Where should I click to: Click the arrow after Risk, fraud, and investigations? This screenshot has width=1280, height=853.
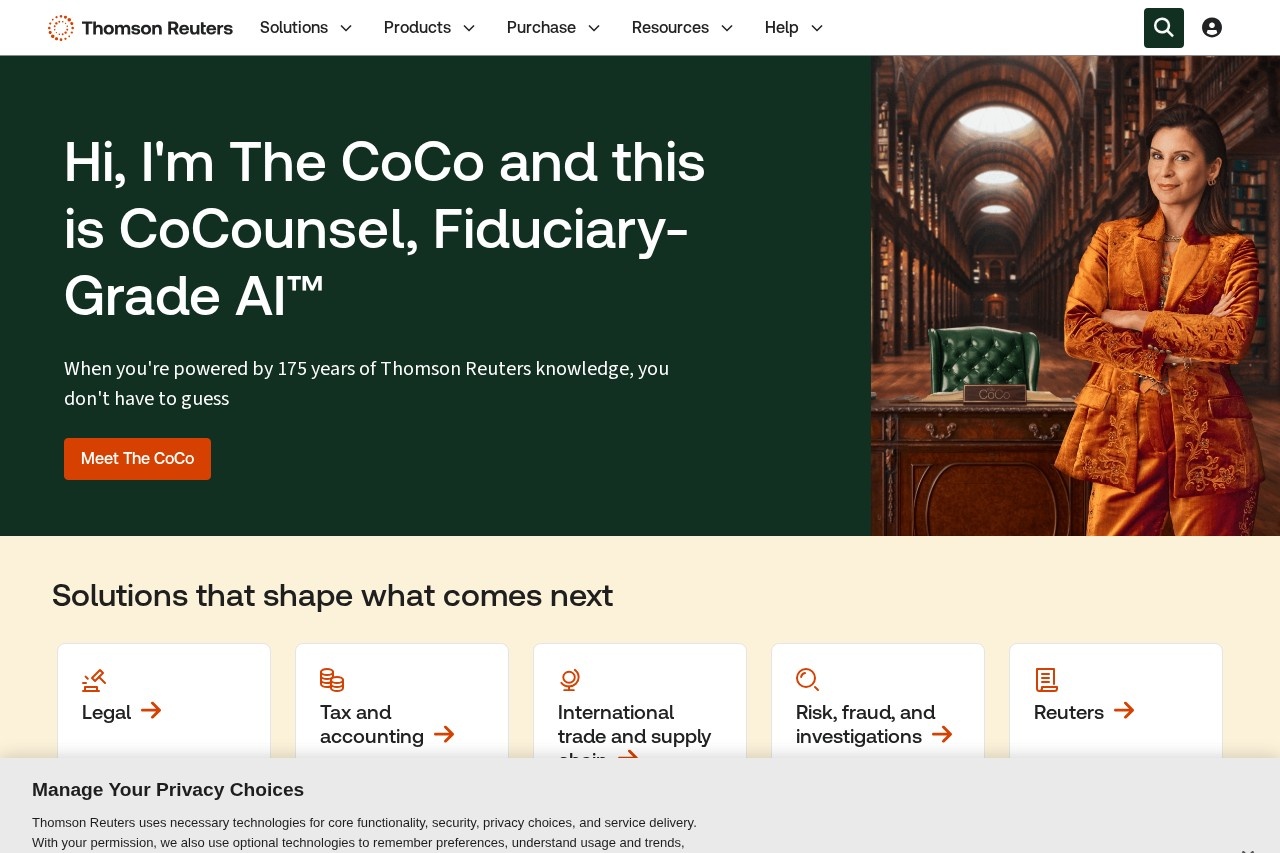click(942, 735)
